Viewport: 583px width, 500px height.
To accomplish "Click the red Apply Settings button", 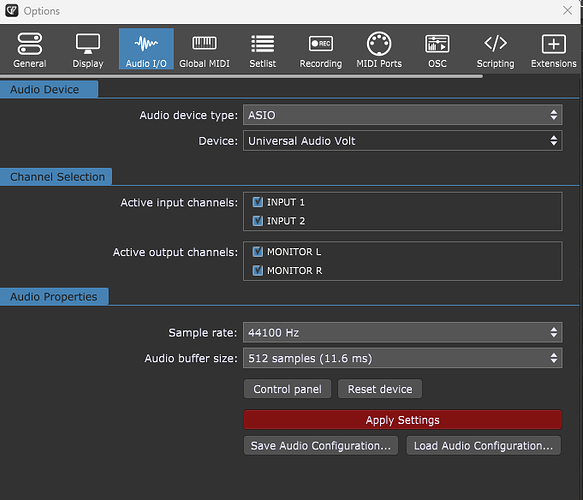I will pyautogui.click(x=403, y=420).
